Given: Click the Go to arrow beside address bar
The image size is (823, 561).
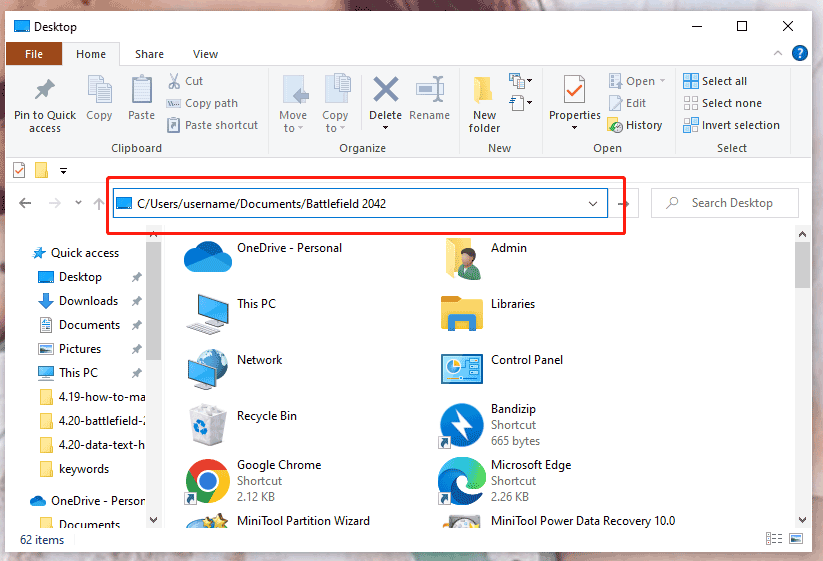Looking at the screenshot, I should 624,204.
